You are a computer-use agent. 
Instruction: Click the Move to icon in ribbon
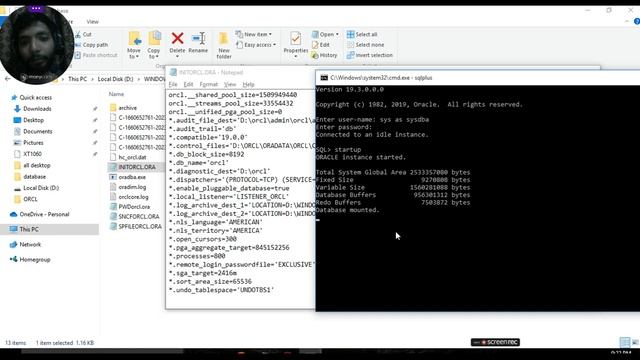click(x=134, y=44)
